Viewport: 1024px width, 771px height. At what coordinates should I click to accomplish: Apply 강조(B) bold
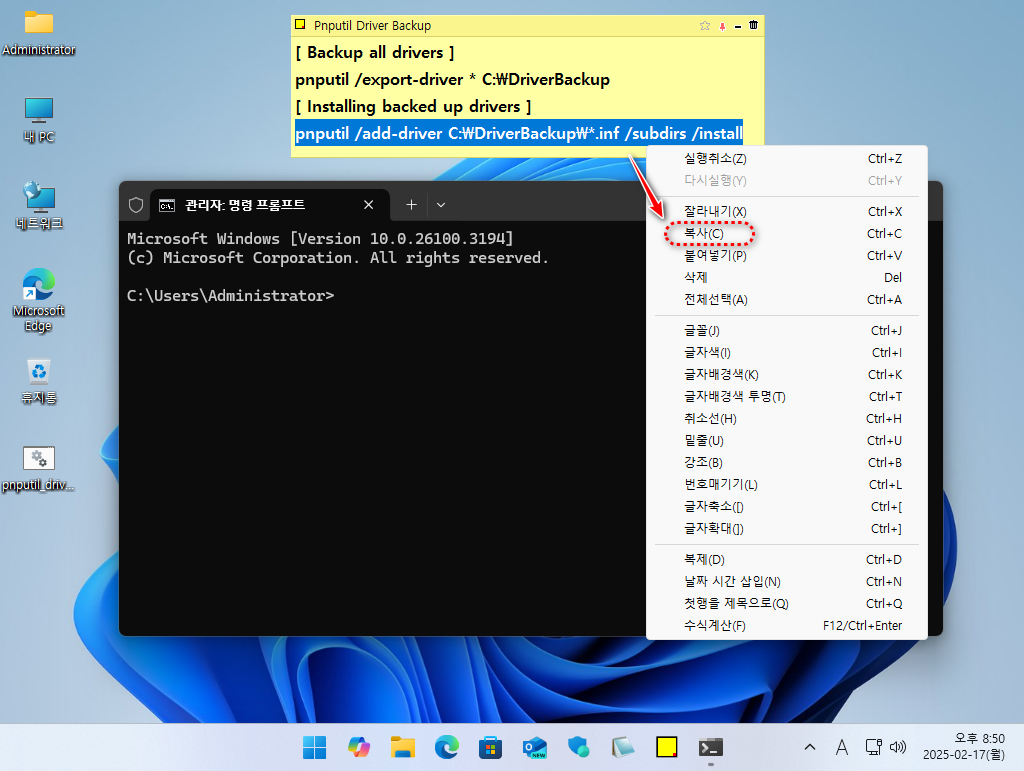[x=786, y=463]
